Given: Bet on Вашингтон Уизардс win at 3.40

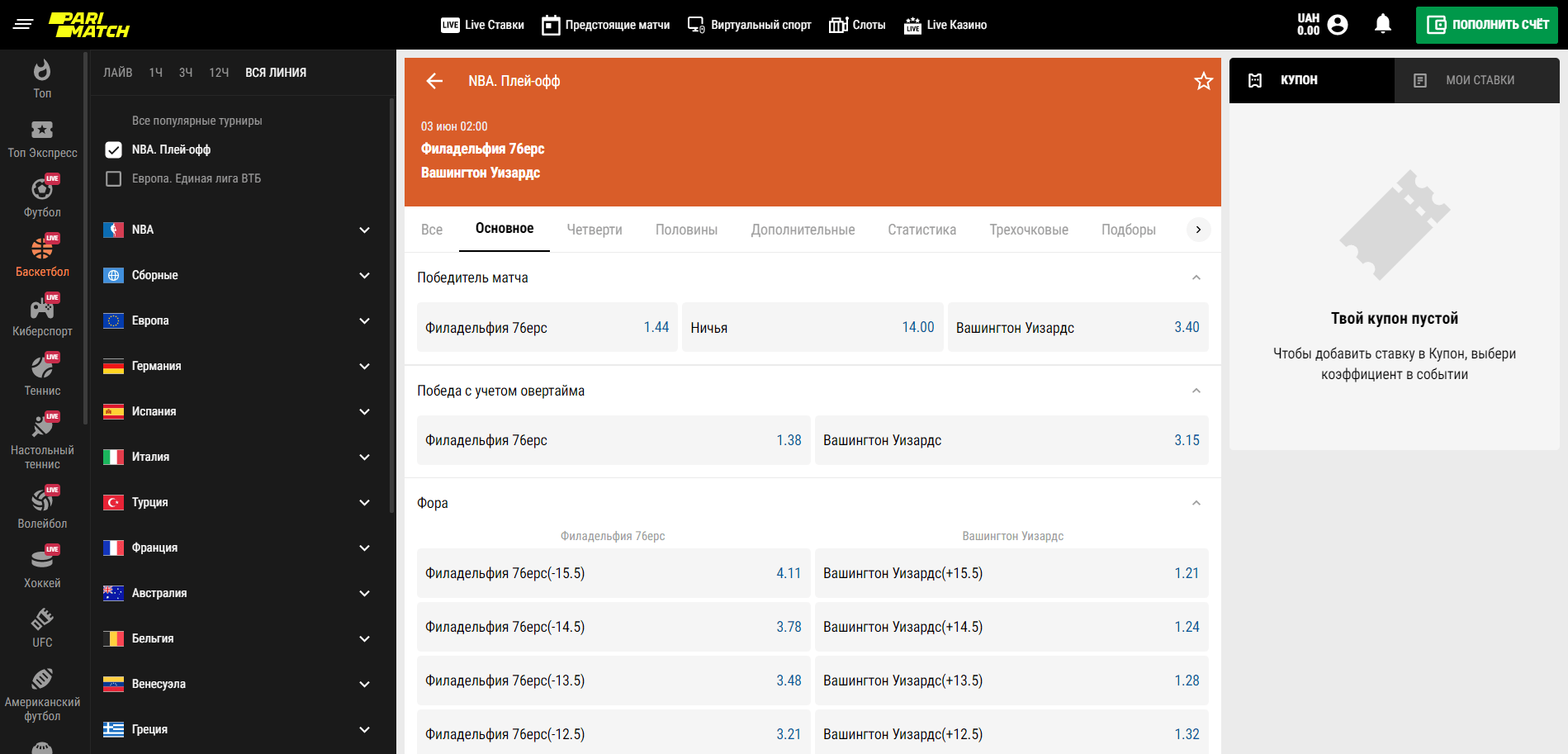Looking at the screenshot, I should click(x=1078, y=328).
